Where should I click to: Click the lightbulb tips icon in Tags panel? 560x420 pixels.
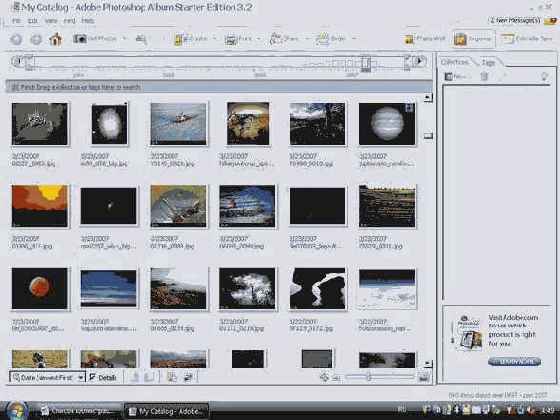(544, 76)
